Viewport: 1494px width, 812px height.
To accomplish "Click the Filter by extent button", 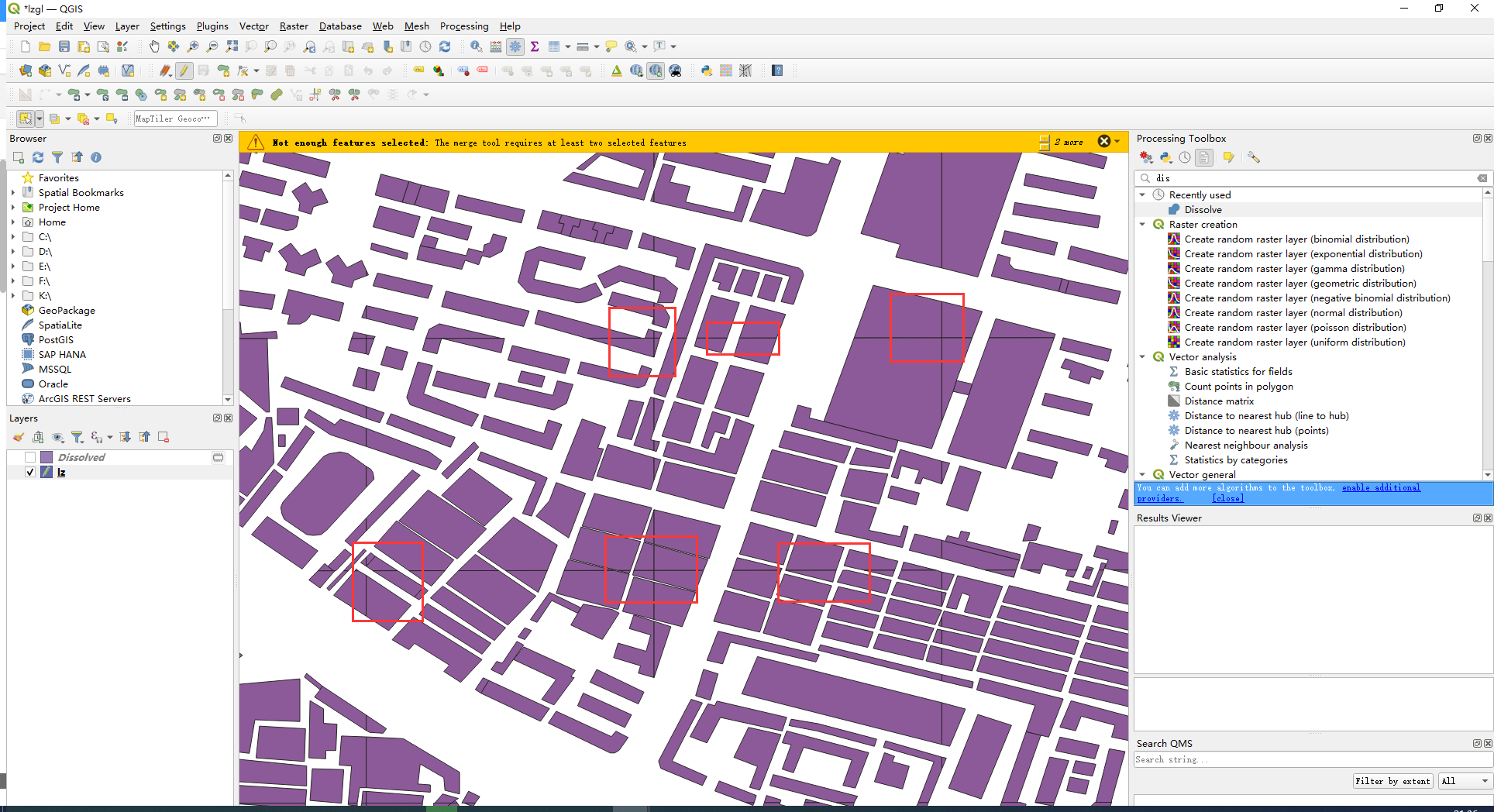I will click(1392, 781).
